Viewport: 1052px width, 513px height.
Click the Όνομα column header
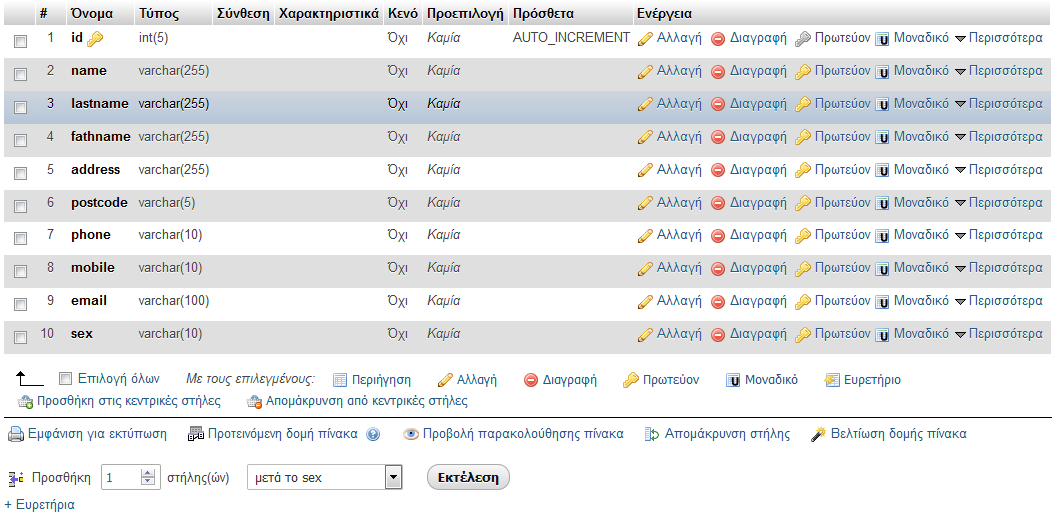pos(92,13)
